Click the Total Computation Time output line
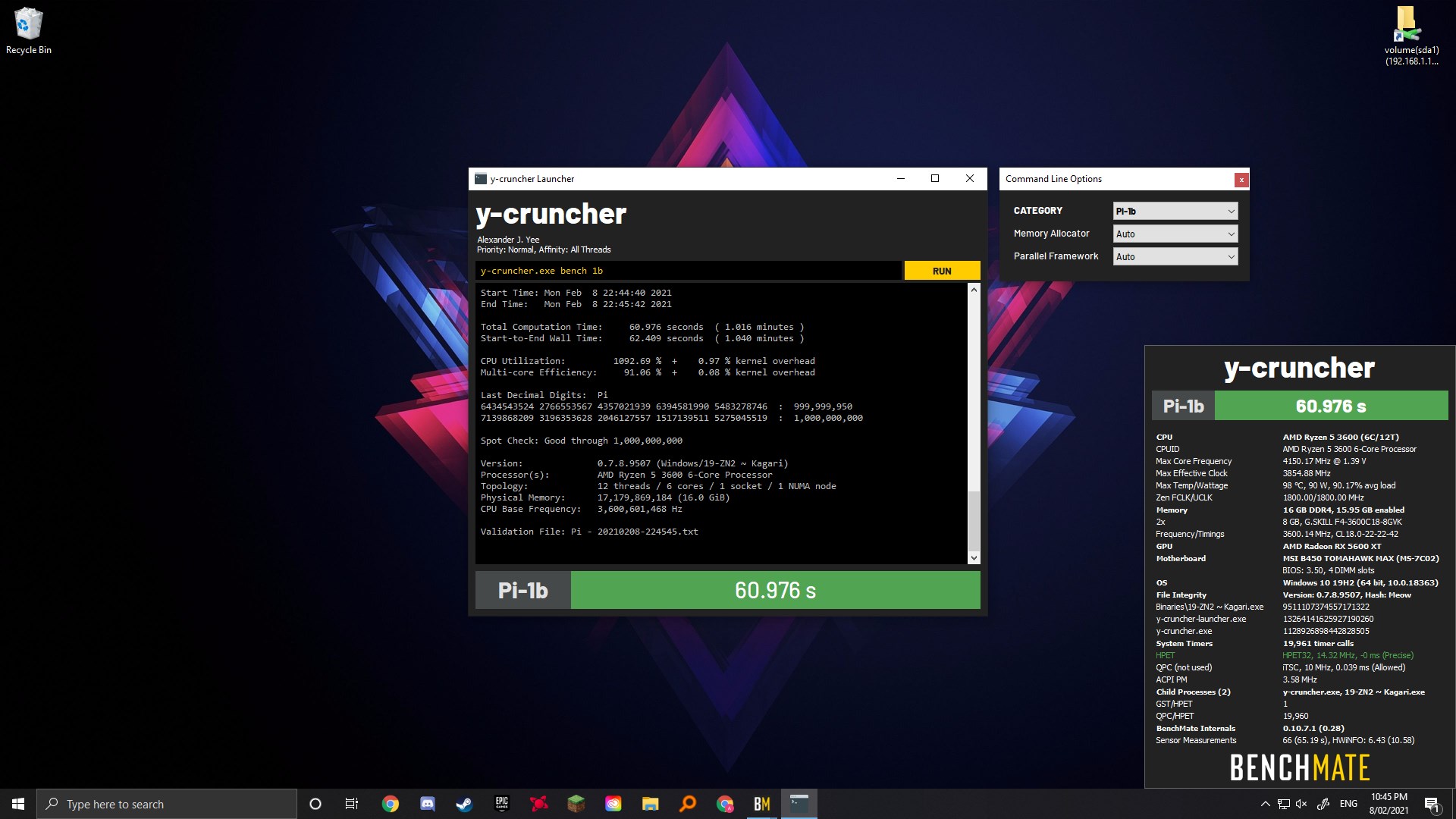The height and width of the screenshot is (819, 1456). (642, 327)
